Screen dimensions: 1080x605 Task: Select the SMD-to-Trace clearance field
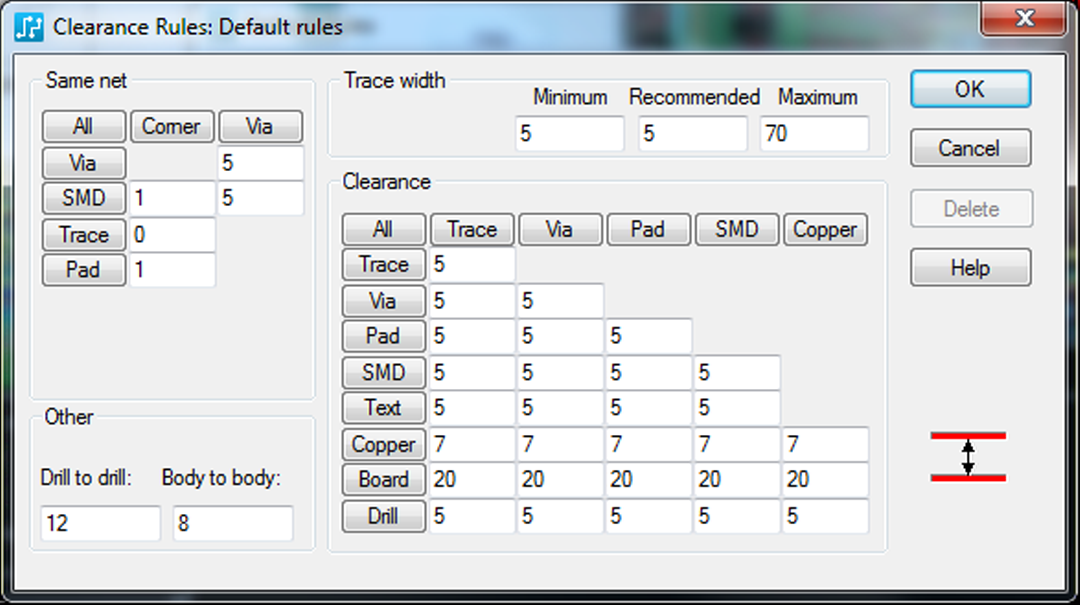click(x=472, y=373)
